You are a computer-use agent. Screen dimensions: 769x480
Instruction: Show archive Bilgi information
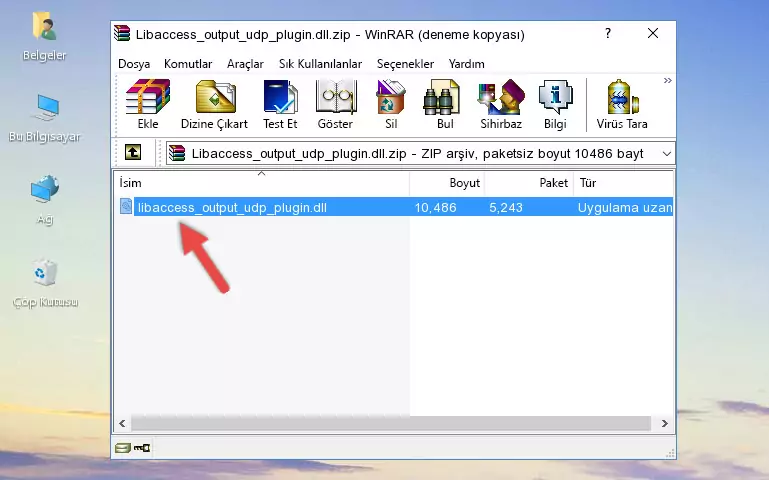tap(555, 104)
